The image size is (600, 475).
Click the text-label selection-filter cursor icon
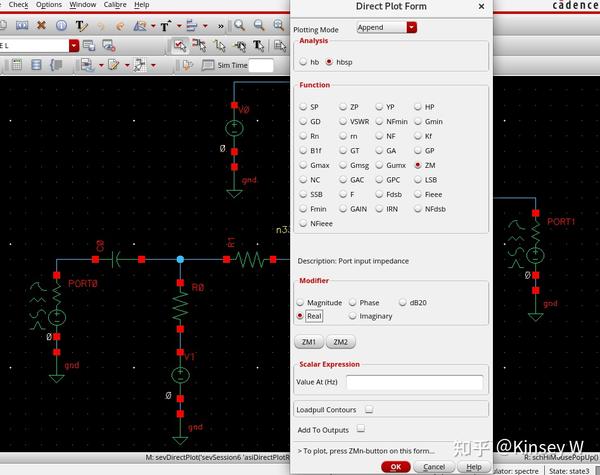click(258, 46)
